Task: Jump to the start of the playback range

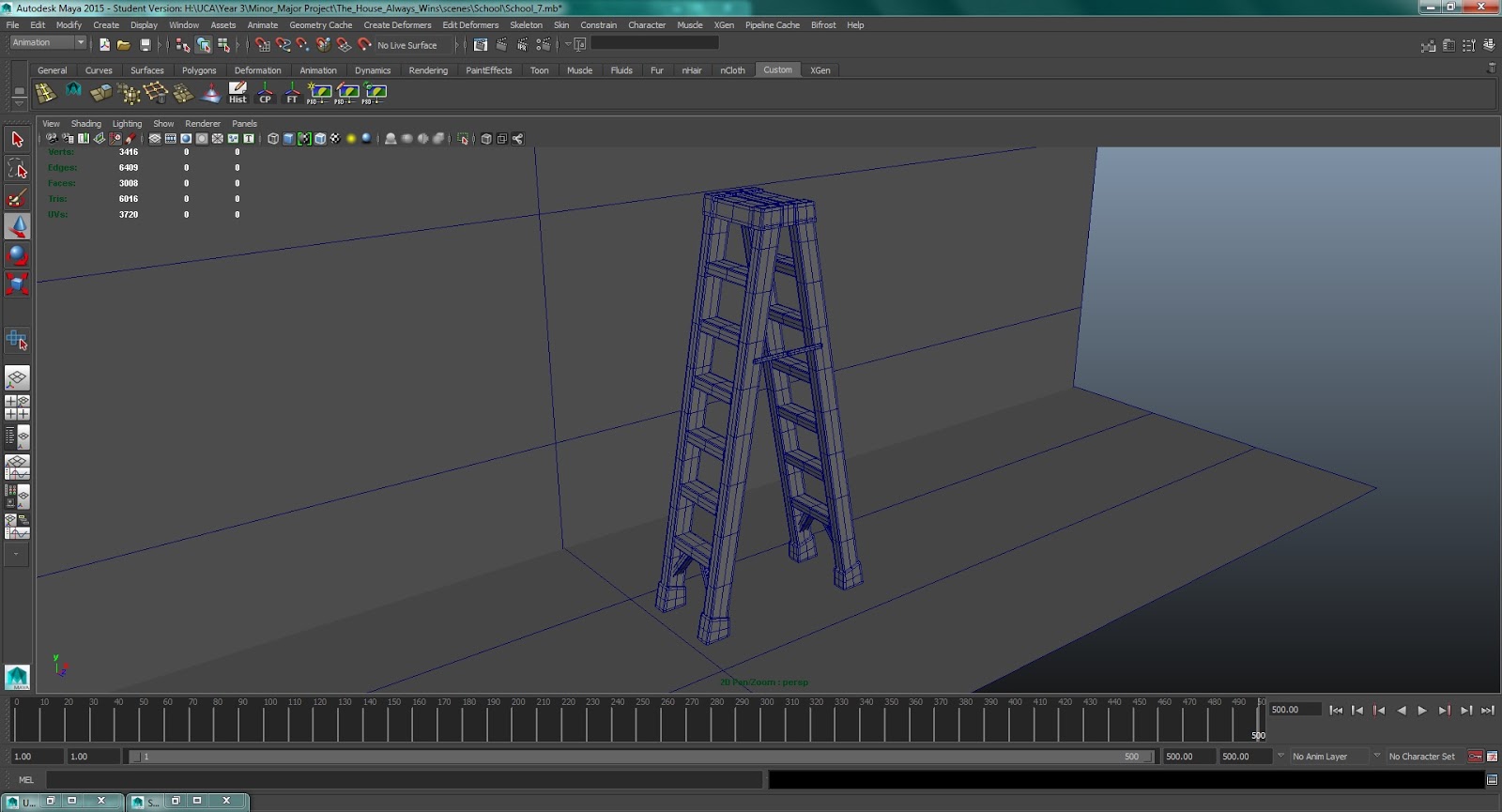Action: (1335, 711)
